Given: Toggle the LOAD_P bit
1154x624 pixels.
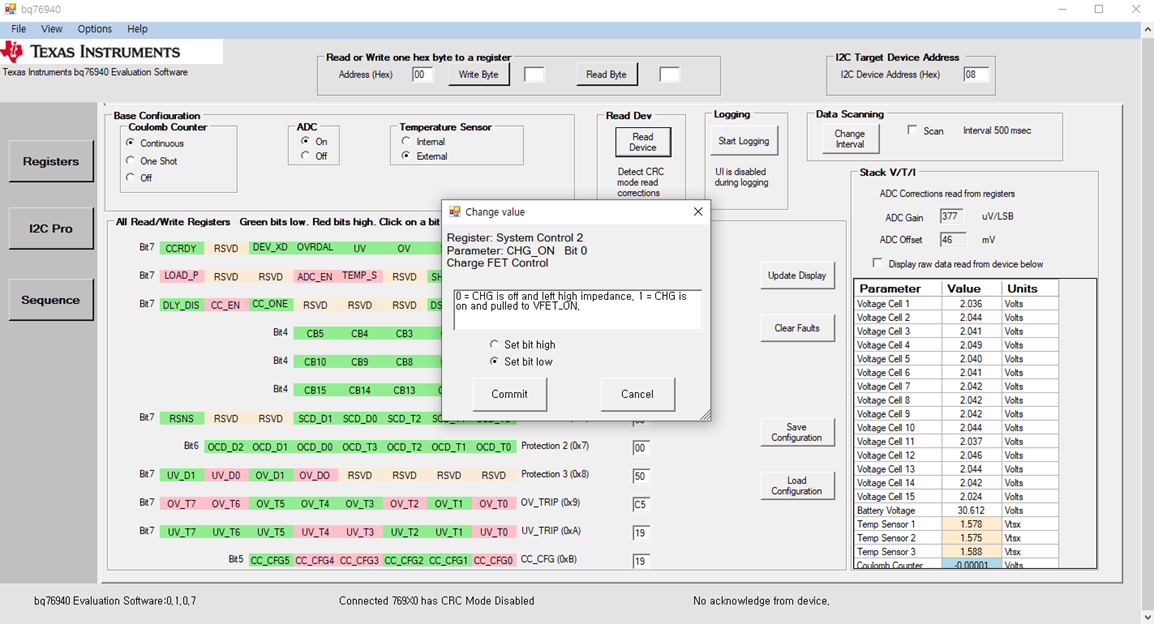Looking at the screenshot, I should point(181,276).
